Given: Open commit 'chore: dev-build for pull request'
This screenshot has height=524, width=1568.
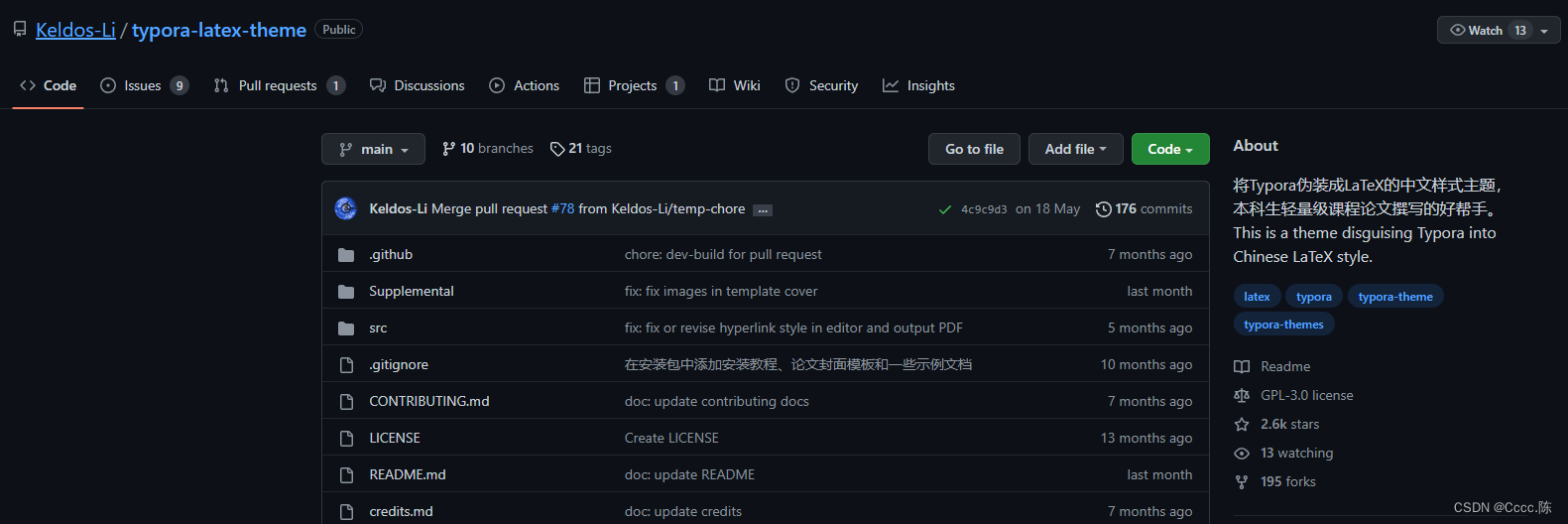Looking at the screenshot, I should pos(723,254).
